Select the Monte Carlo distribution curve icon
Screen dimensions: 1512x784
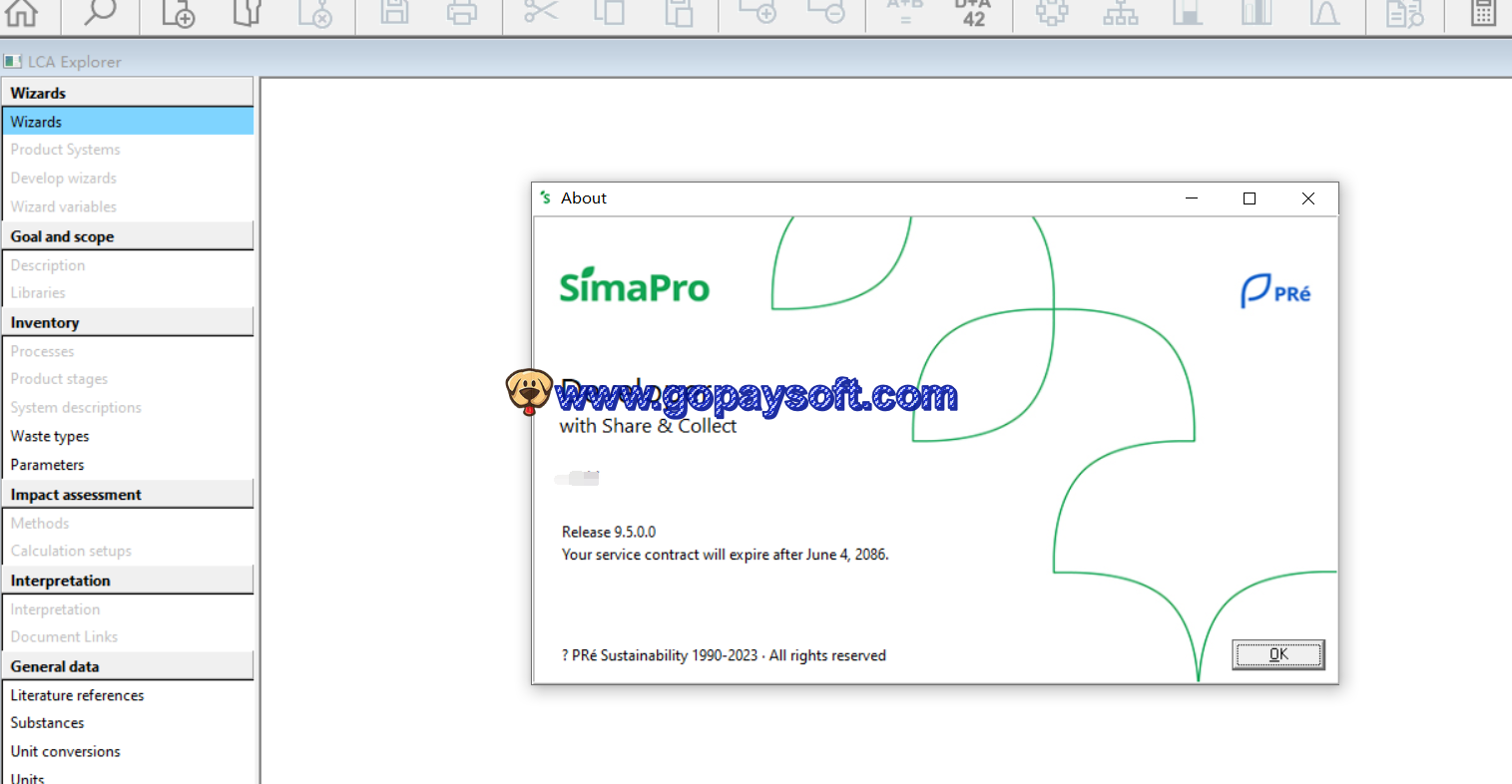(1325, 14)
